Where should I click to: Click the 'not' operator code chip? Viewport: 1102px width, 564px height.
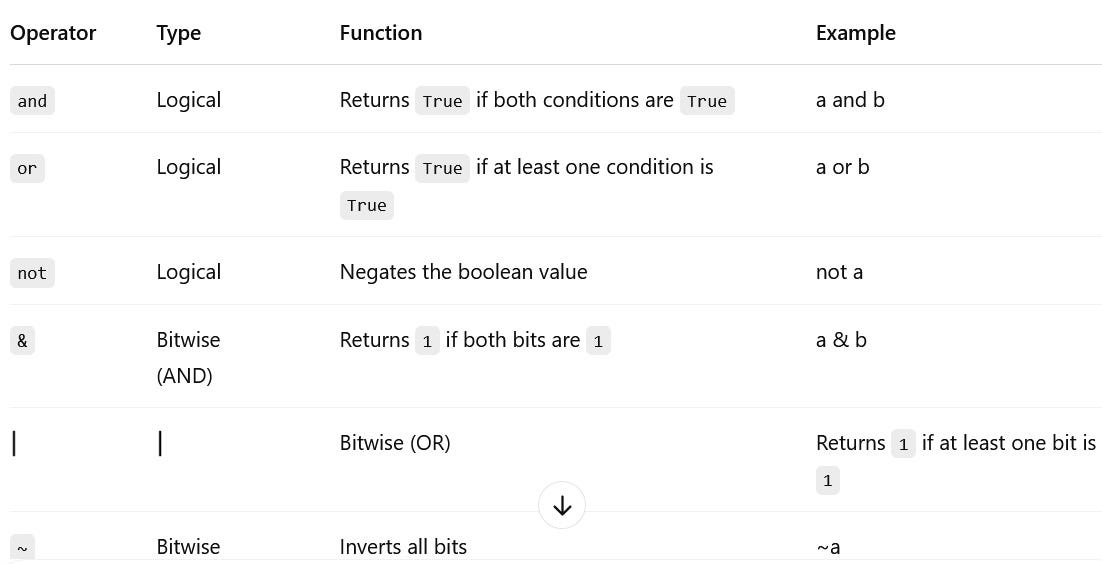click(32, 273)
